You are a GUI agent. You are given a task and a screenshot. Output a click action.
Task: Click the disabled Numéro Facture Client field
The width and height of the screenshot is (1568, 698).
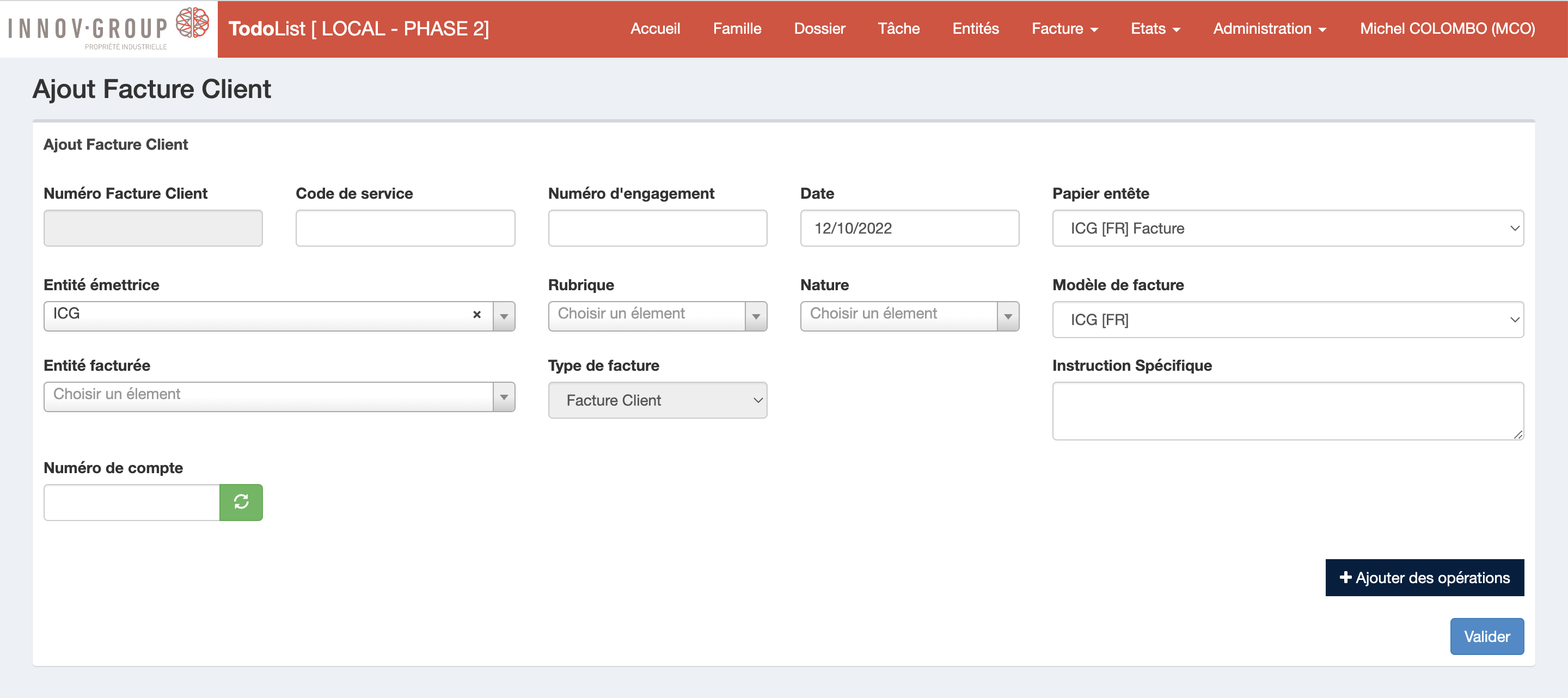click(153, 228)
